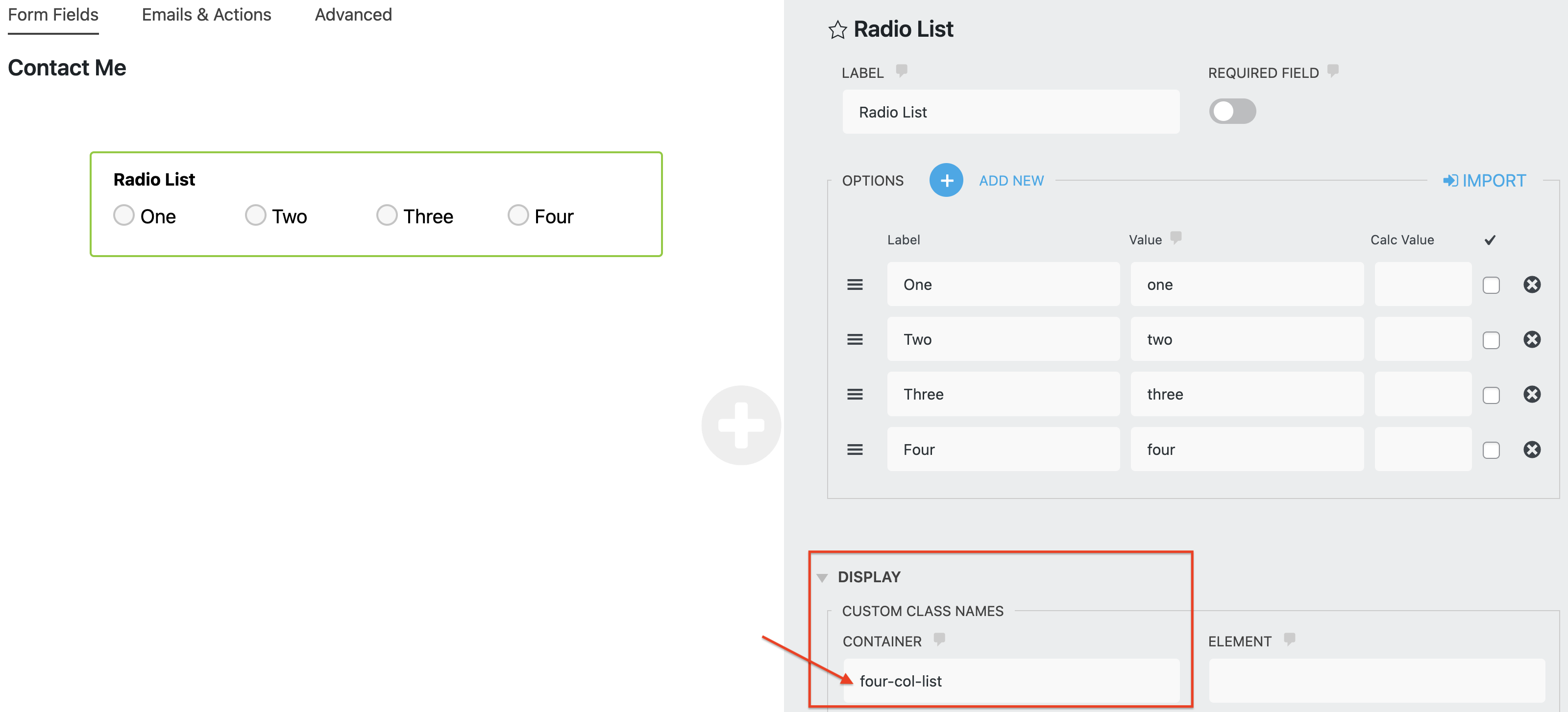Image resolution: width=1568 pixels, height=712 pixels.
Task: Enable the Required Field toggle
Action: (x=1231, y=111)
